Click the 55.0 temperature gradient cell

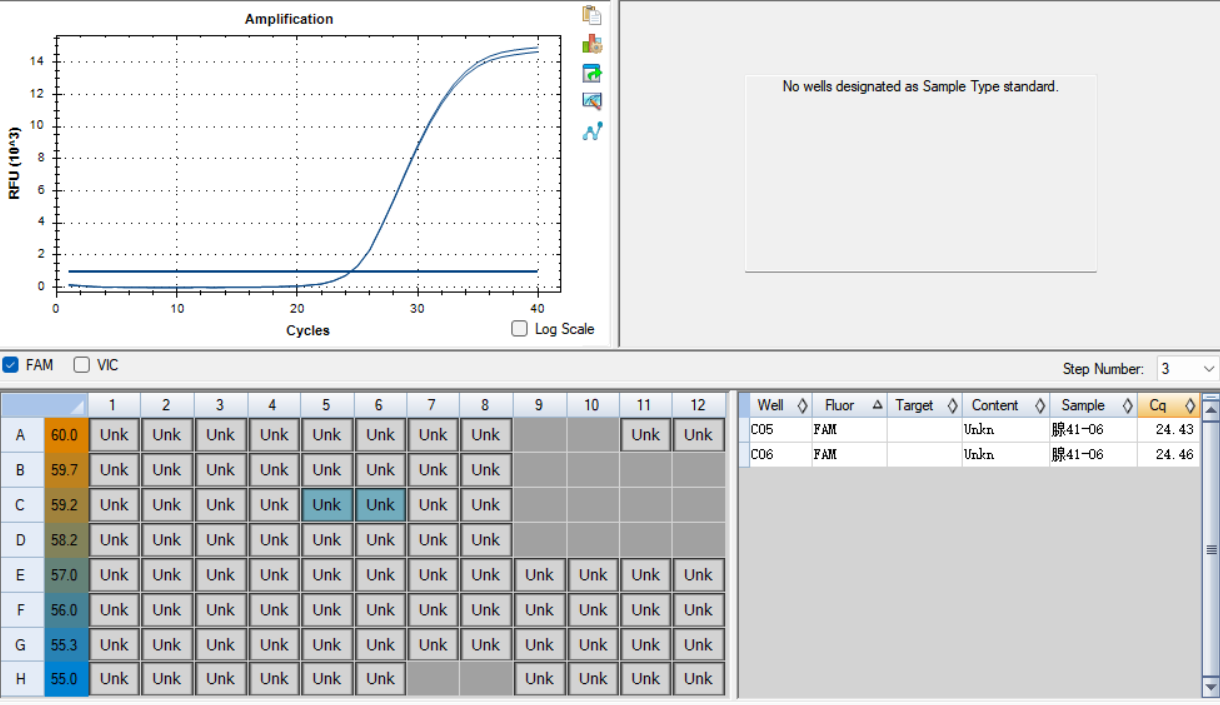[65, 679]
